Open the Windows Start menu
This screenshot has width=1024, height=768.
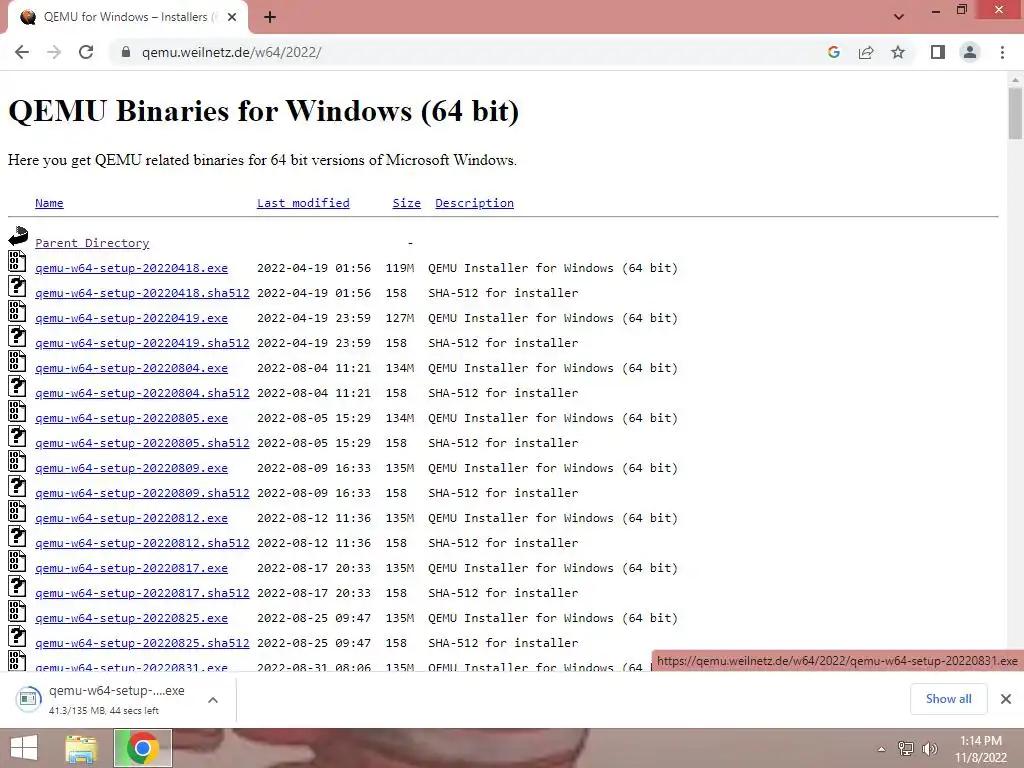coord(24,748)
